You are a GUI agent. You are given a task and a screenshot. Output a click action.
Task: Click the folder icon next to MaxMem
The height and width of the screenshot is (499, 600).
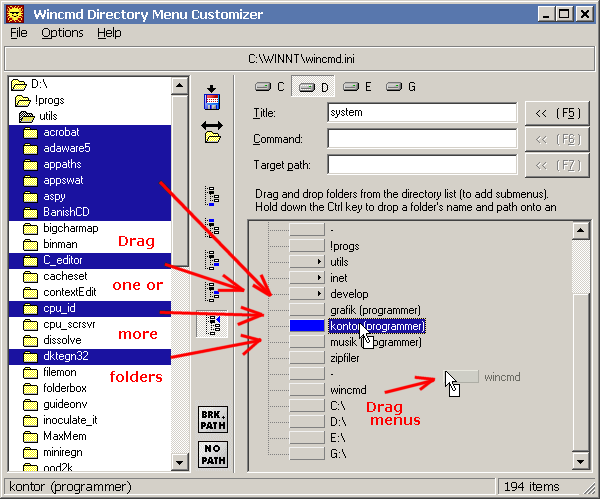point(30,437)
